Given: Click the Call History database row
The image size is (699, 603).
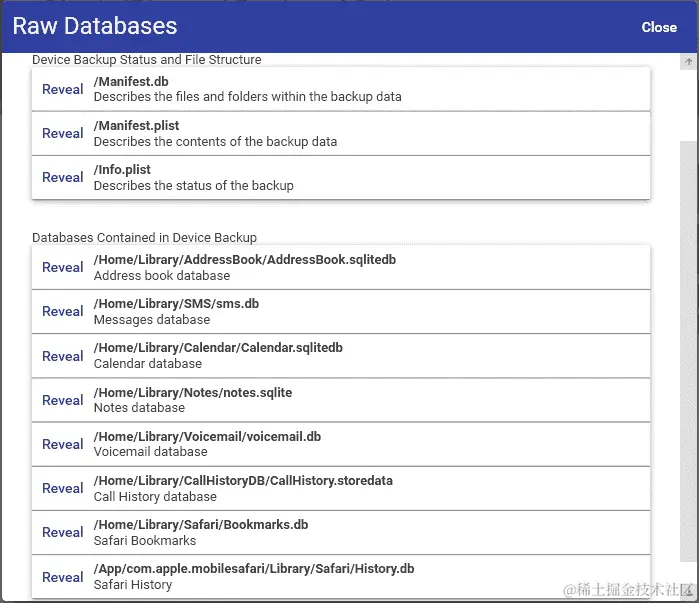Looking at the screenshot, I should (341, 488).
